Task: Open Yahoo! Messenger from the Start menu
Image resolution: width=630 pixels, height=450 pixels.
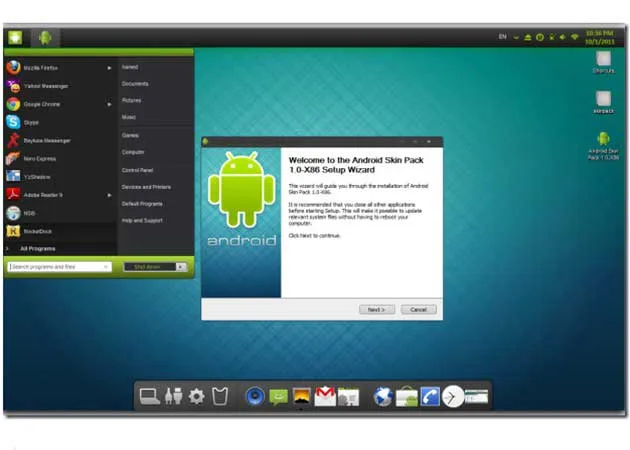Action: coord(58,86)
